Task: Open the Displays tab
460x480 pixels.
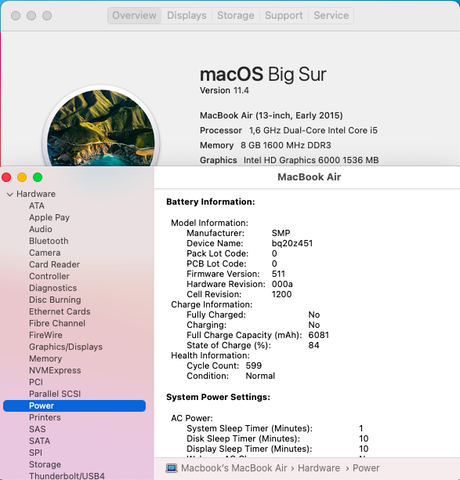Action: coord(187,15)
